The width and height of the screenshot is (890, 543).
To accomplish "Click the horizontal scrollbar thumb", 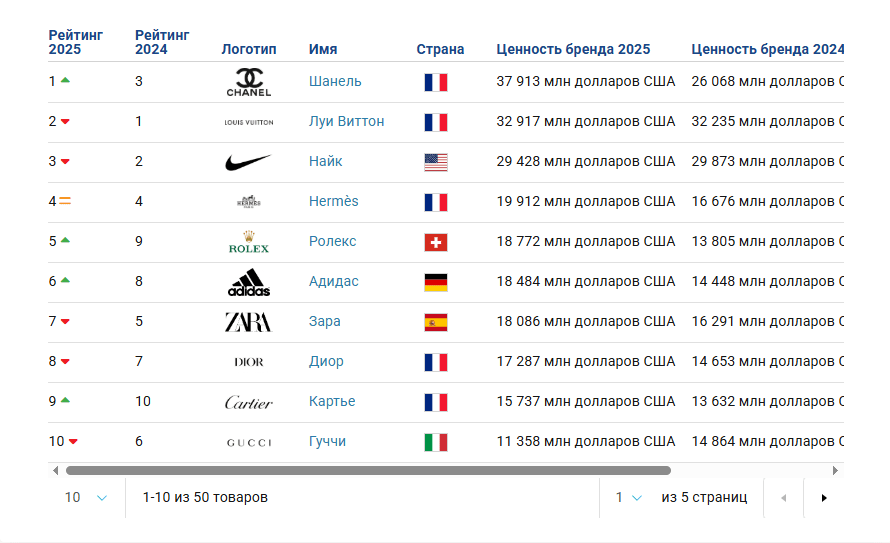I will coord(368,470).
